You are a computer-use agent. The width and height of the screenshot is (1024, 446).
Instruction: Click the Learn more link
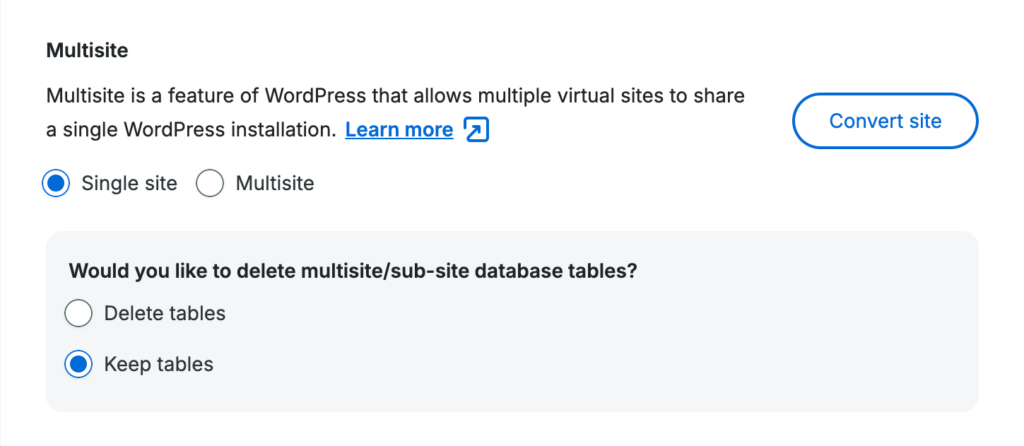point(399,130)
